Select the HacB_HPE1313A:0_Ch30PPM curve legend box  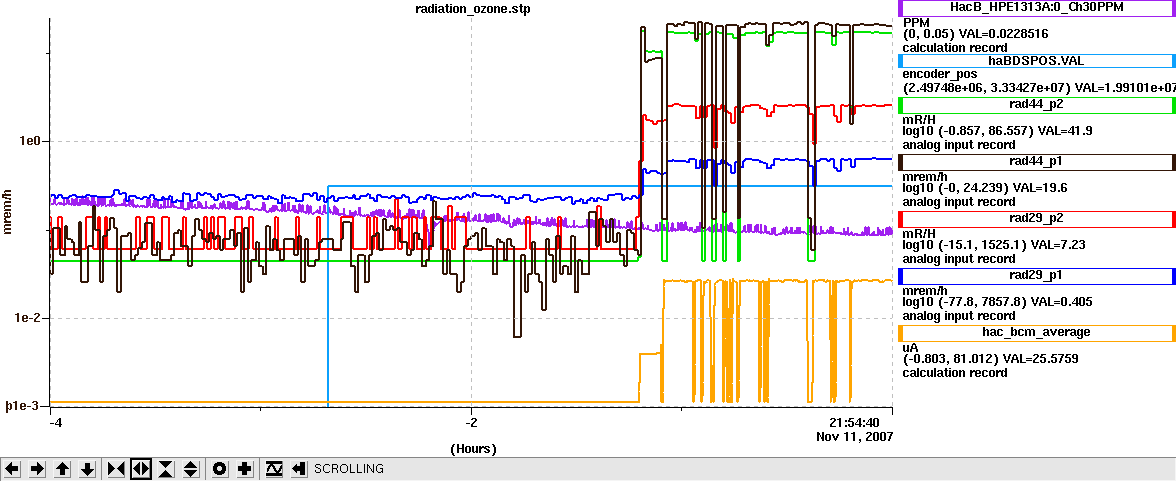(x=1036, y=8)
